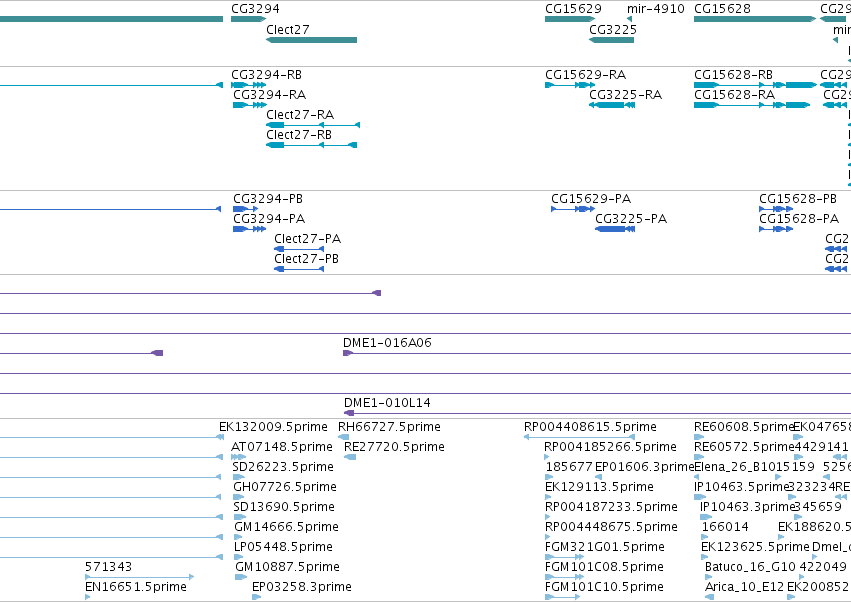Viewport: 851px width, 602px height.
Task: Select protein CG15628-PB
Action: coord(776,209)
